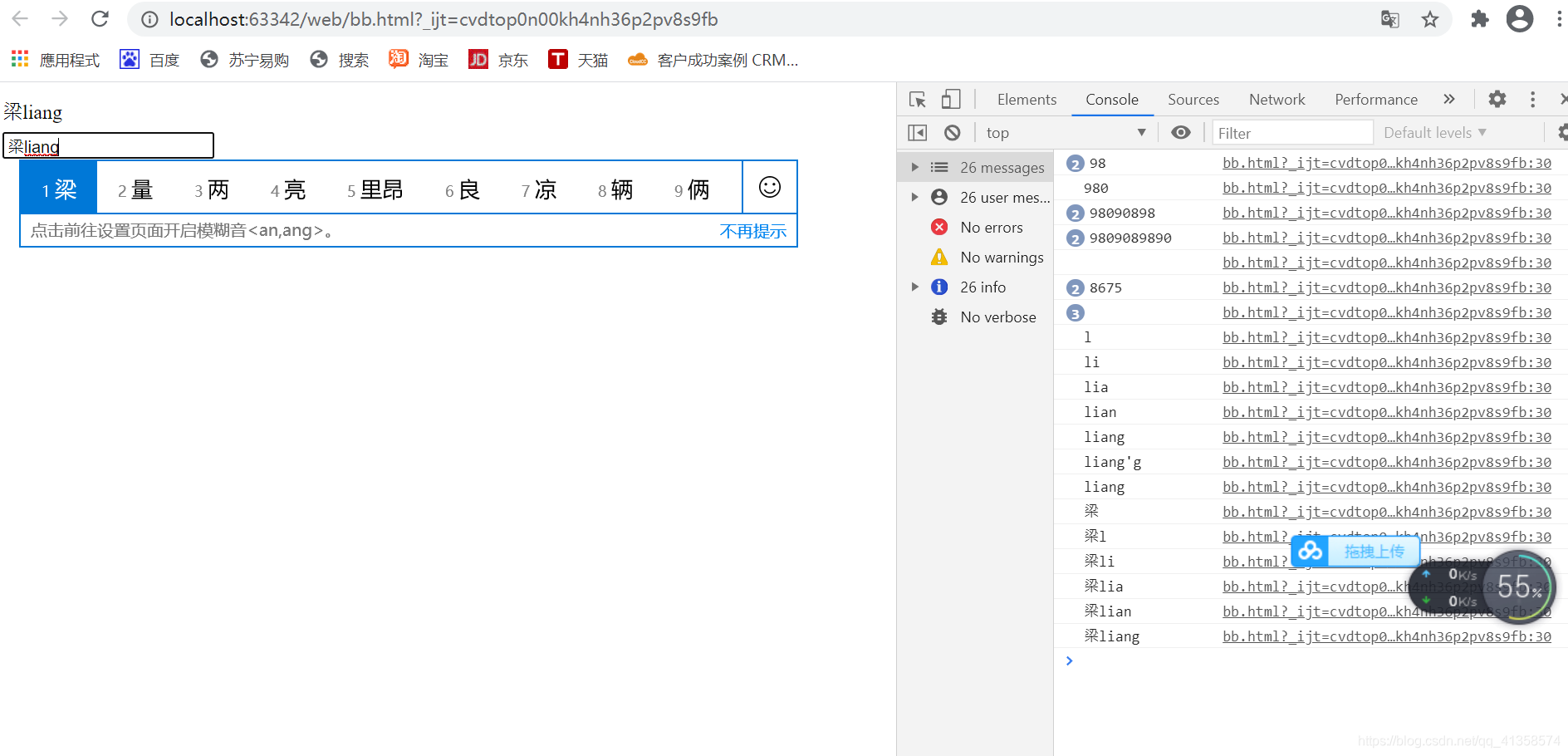This screenshot has height=756, width=1568.
Task: Open the 淘宝 bookmark
Action: [x=419, y=60]
